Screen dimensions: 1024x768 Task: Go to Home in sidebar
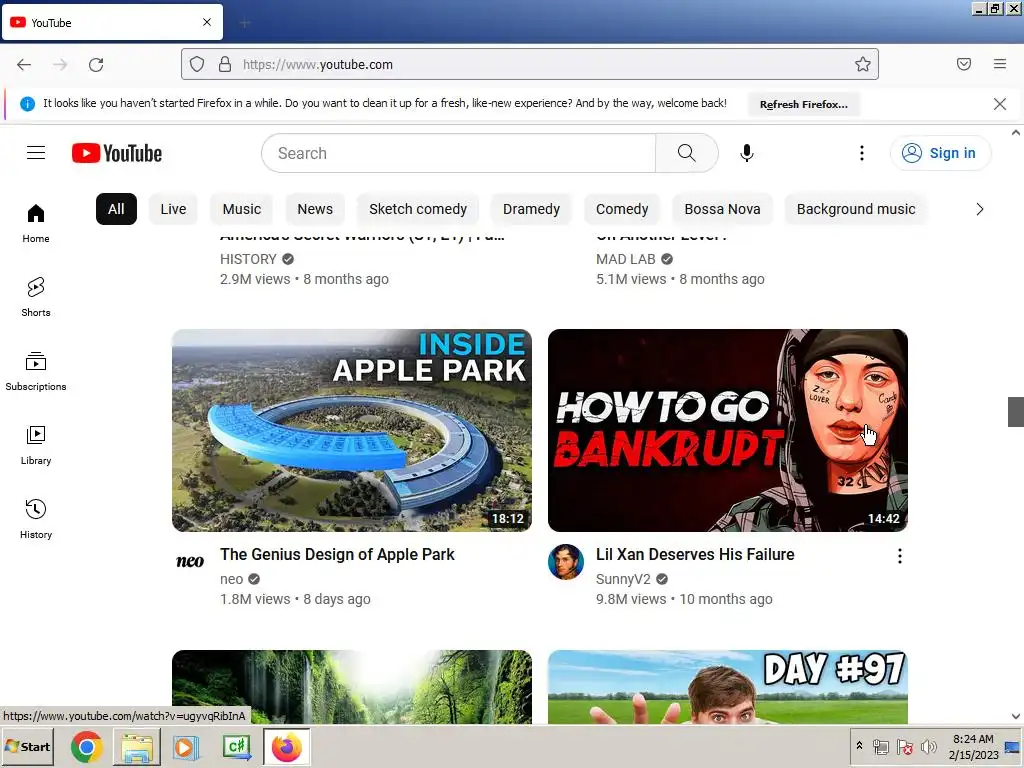(36, 223)
